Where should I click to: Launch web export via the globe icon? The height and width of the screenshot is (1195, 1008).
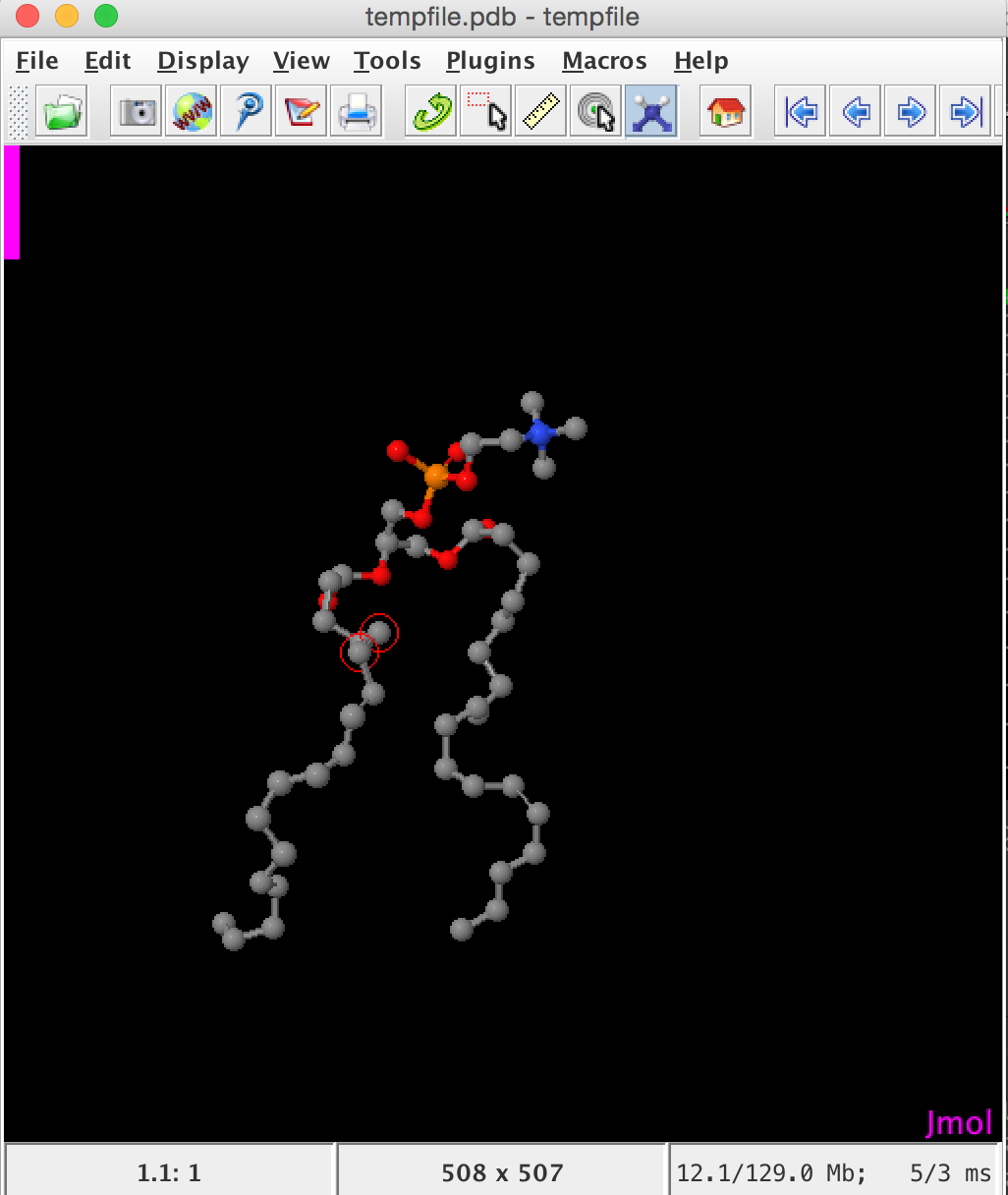[x=190, y=111]
